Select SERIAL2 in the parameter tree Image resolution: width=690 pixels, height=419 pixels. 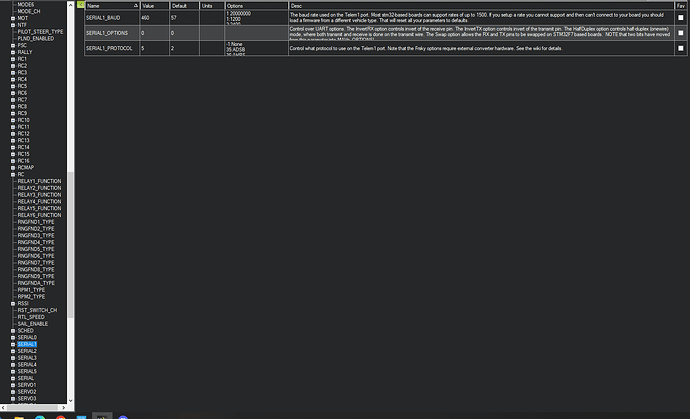coord(27,351)
